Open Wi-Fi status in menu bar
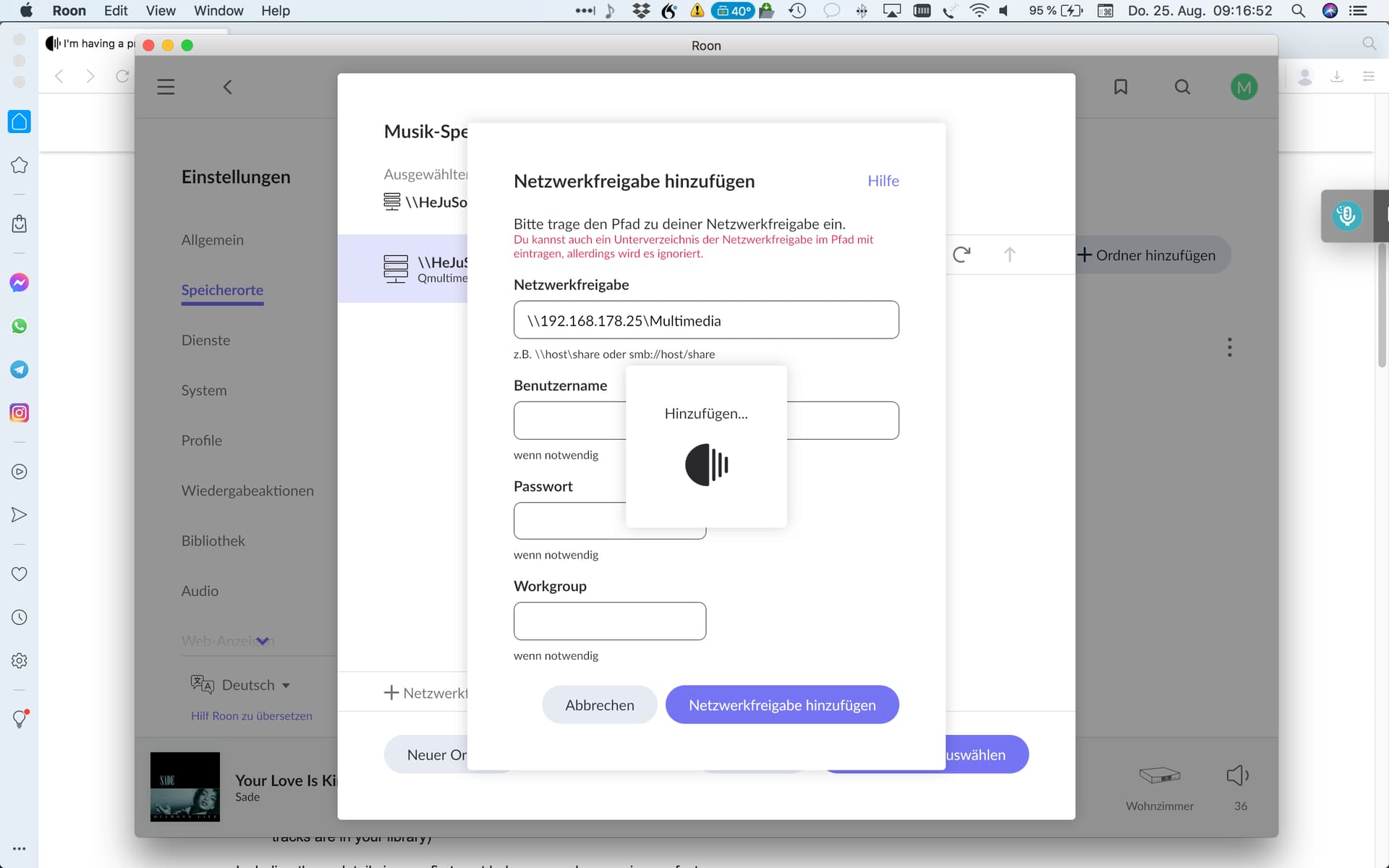1389x868 pixels. click(x=979, y=11)
